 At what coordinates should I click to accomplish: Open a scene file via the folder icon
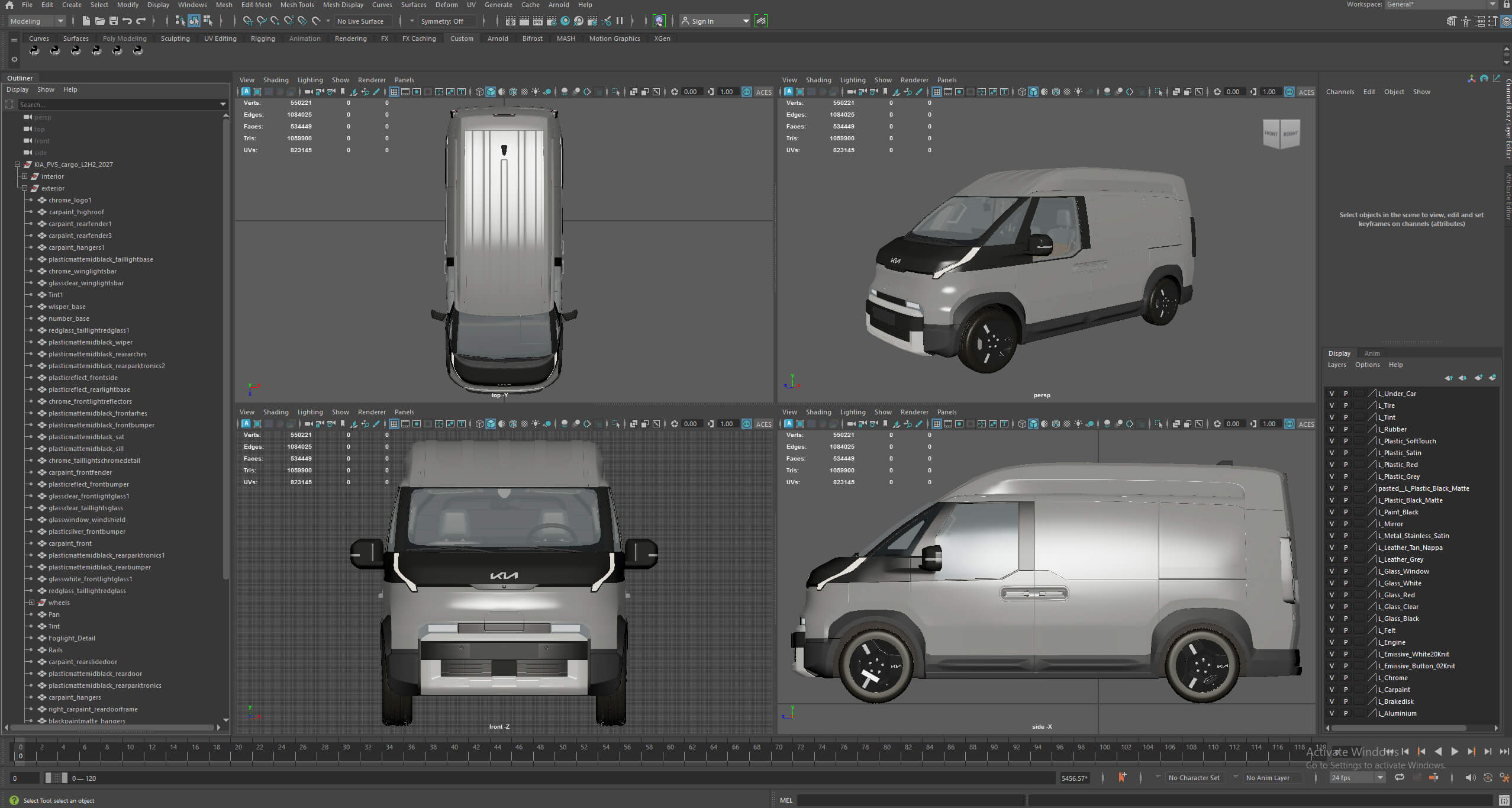pyautogui.click(x=100, y=21)
